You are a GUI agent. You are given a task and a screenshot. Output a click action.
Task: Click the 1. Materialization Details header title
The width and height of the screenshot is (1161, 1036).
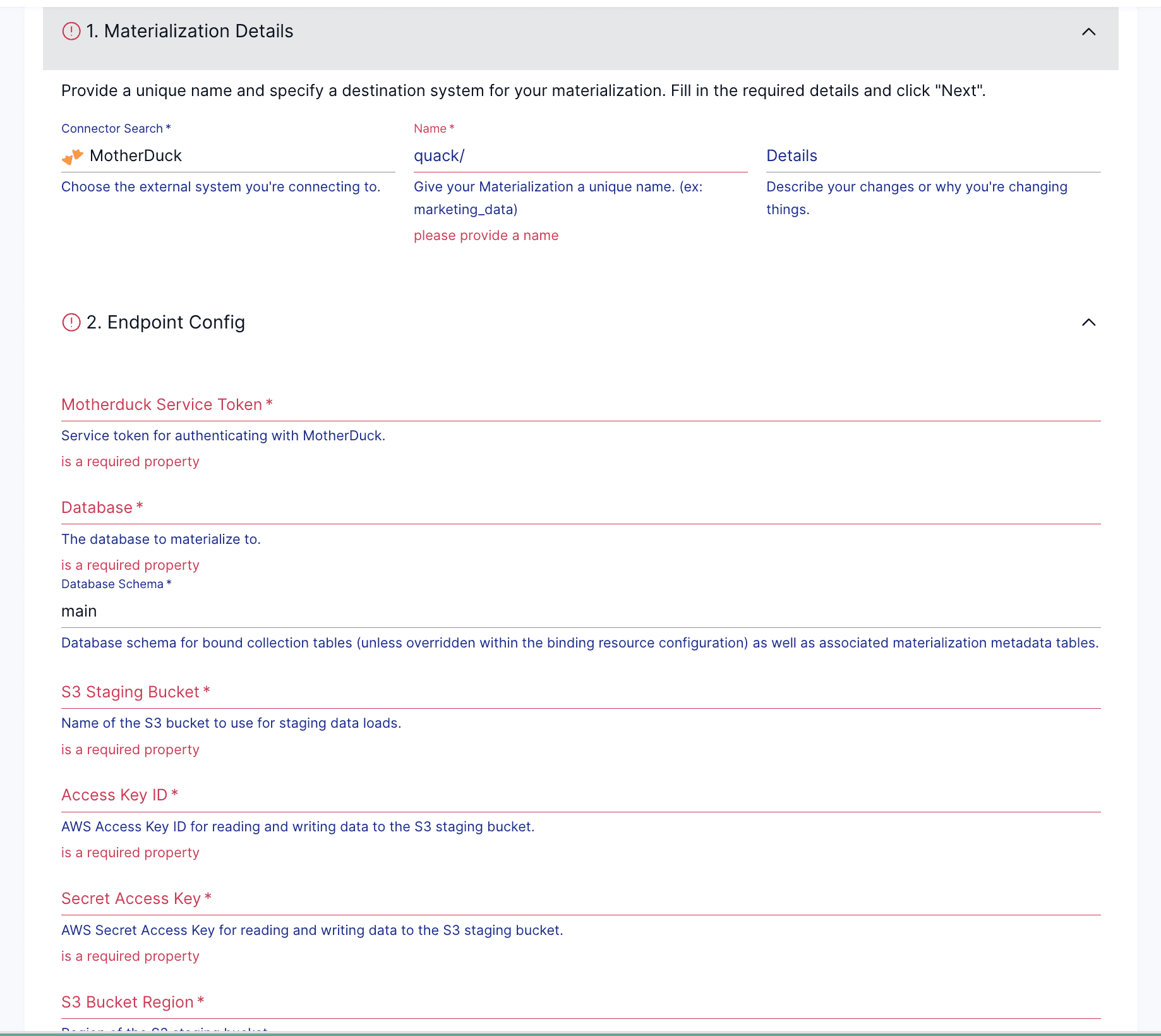189,31
